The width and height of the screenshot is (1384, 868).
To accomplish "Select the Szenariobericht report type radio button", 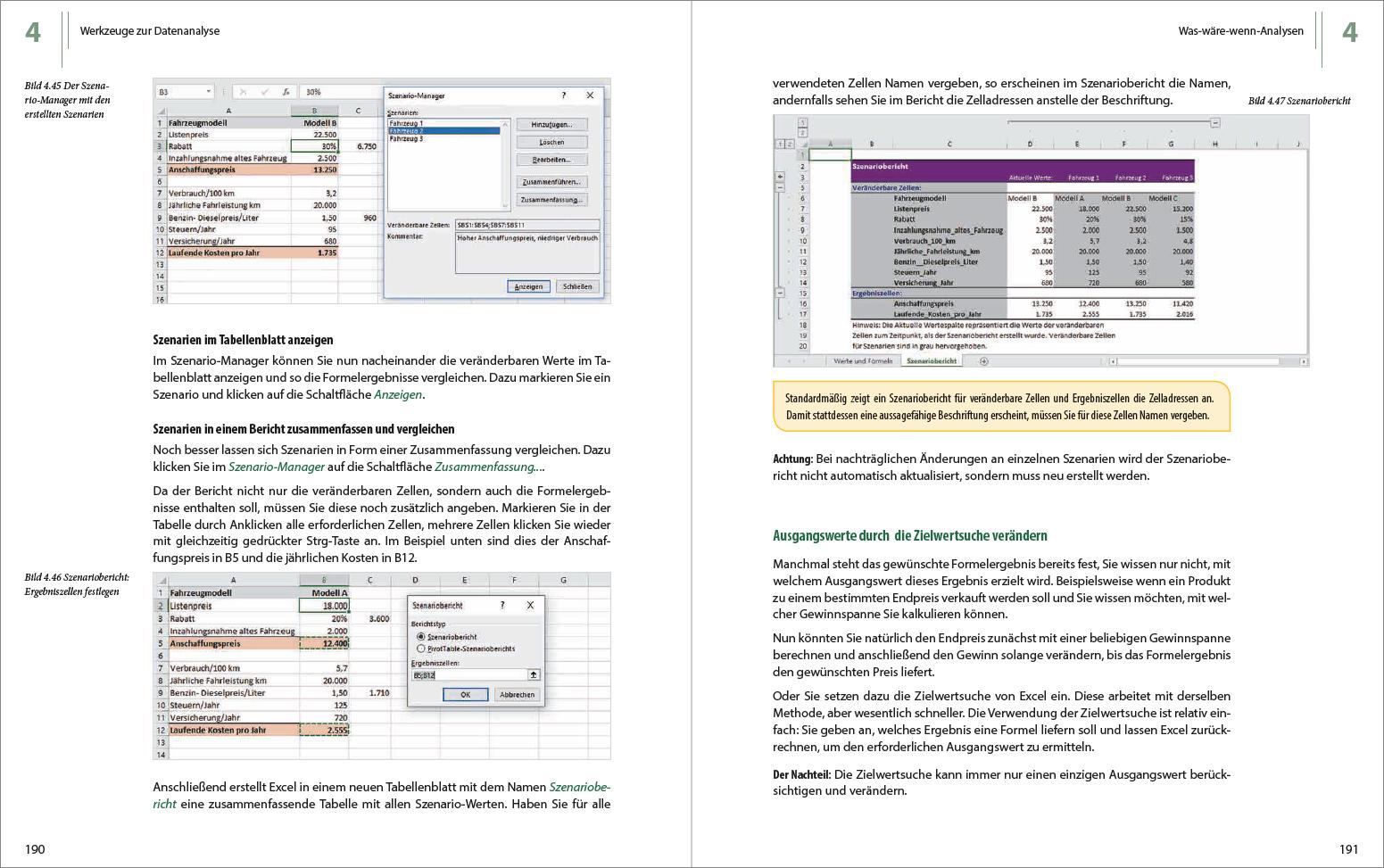I will point(421,637).
